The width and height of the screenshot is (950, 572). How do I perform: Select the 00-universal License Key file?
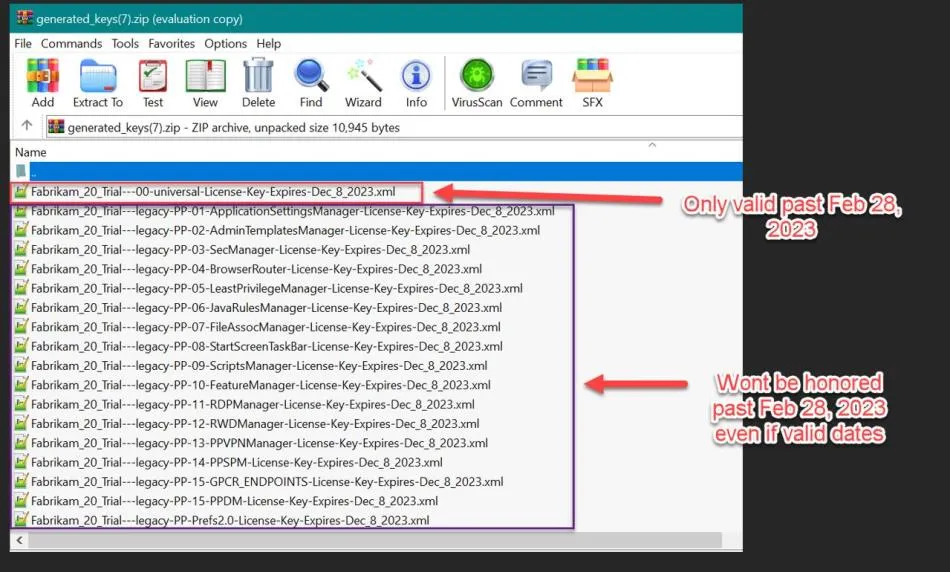tap(212, 191)
